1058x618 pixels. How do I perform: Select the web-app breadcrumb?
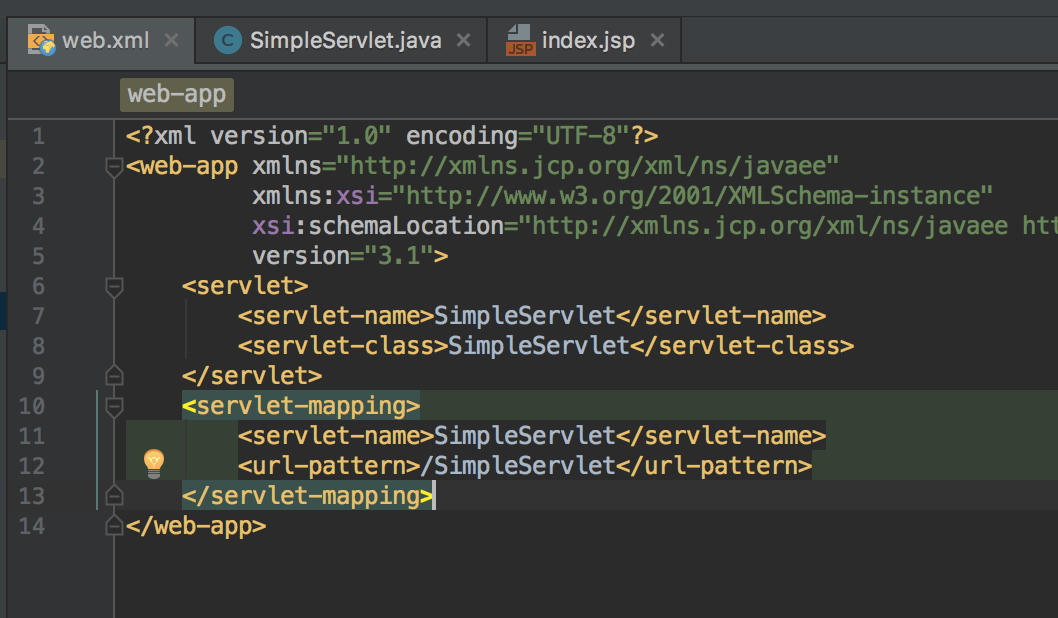pyautogui.click(x=176, y=94)
